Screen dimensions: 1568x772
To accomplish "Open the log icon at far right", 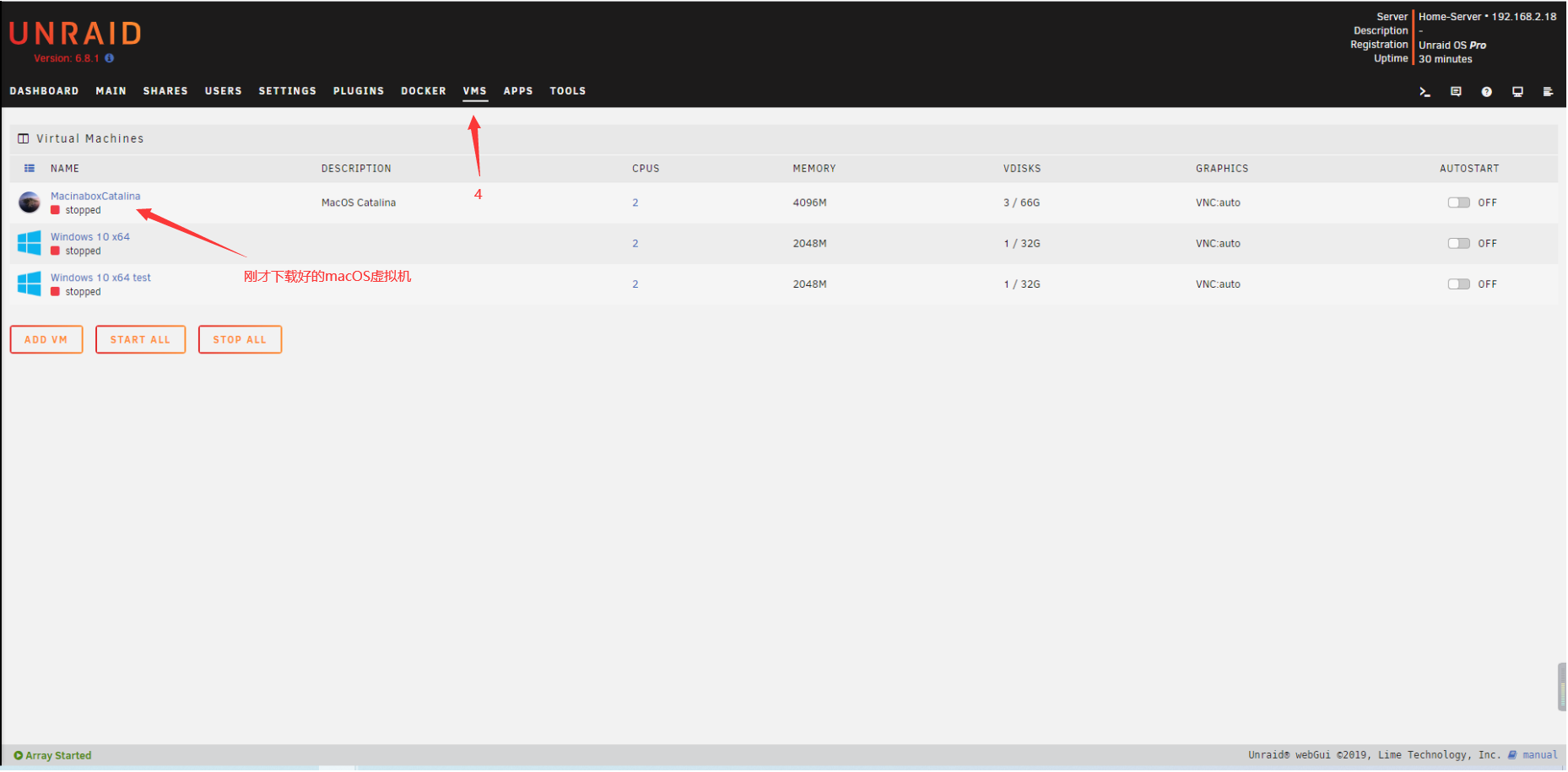I will click(1548, 92).
